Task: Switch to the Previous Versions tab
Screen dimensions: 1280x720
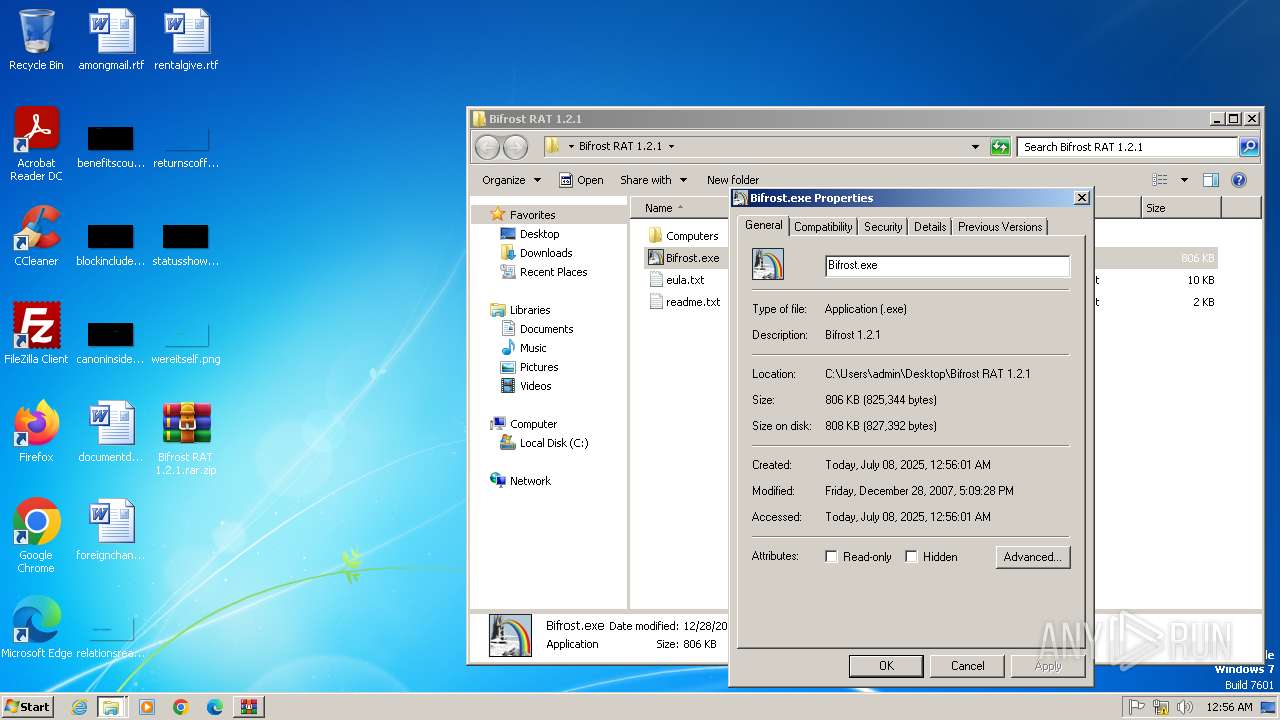Action: (x=1000, y=227)
